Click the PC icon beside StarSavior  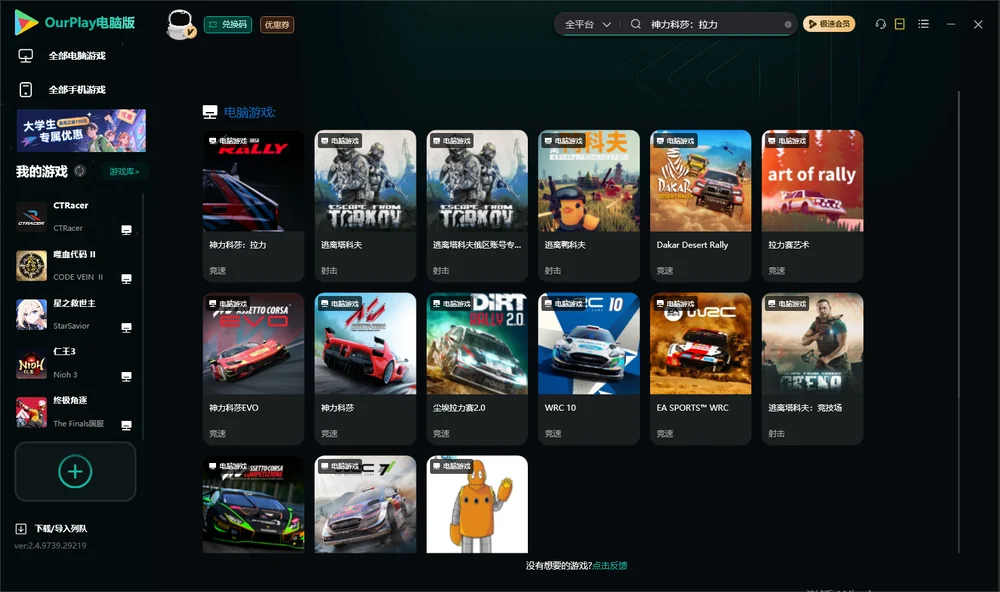click(x=126, y=328)
